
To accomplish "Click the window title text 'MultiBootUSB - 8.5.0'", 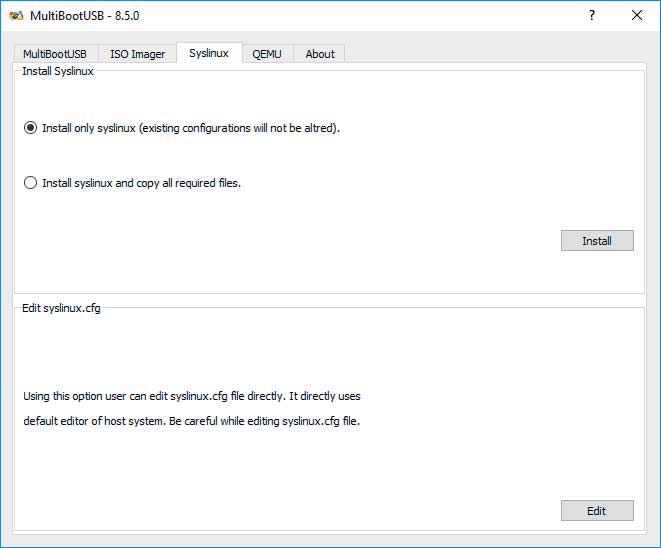I will click(x=84, y=16).
